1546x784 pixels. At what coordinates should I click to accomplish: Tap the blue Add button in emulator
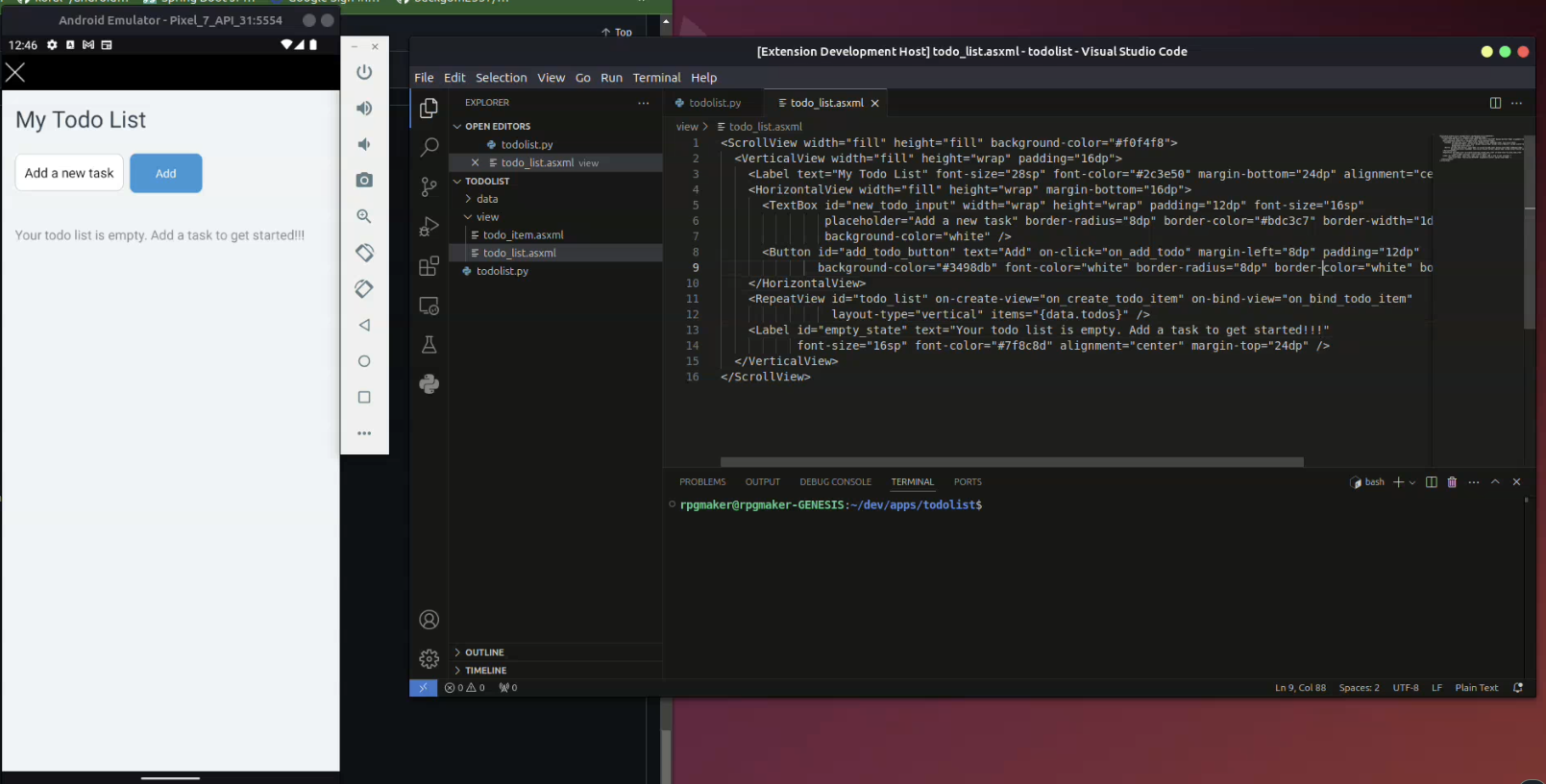pos(166,173)
